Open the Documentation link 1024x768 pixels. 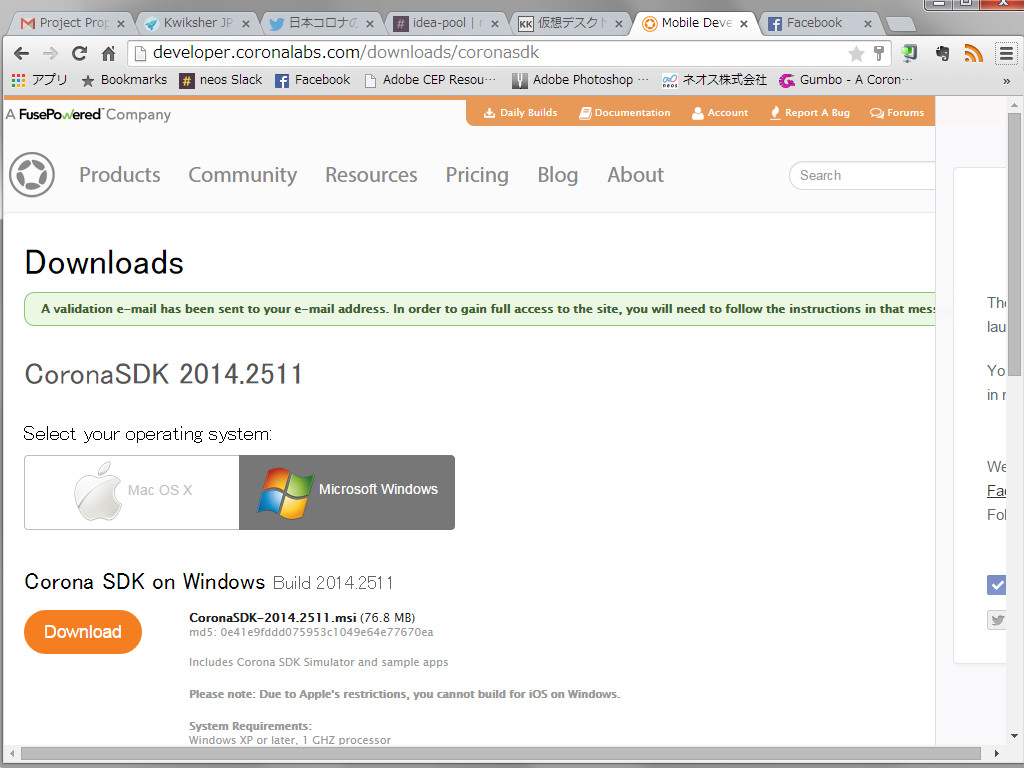[x=624, y=113]
